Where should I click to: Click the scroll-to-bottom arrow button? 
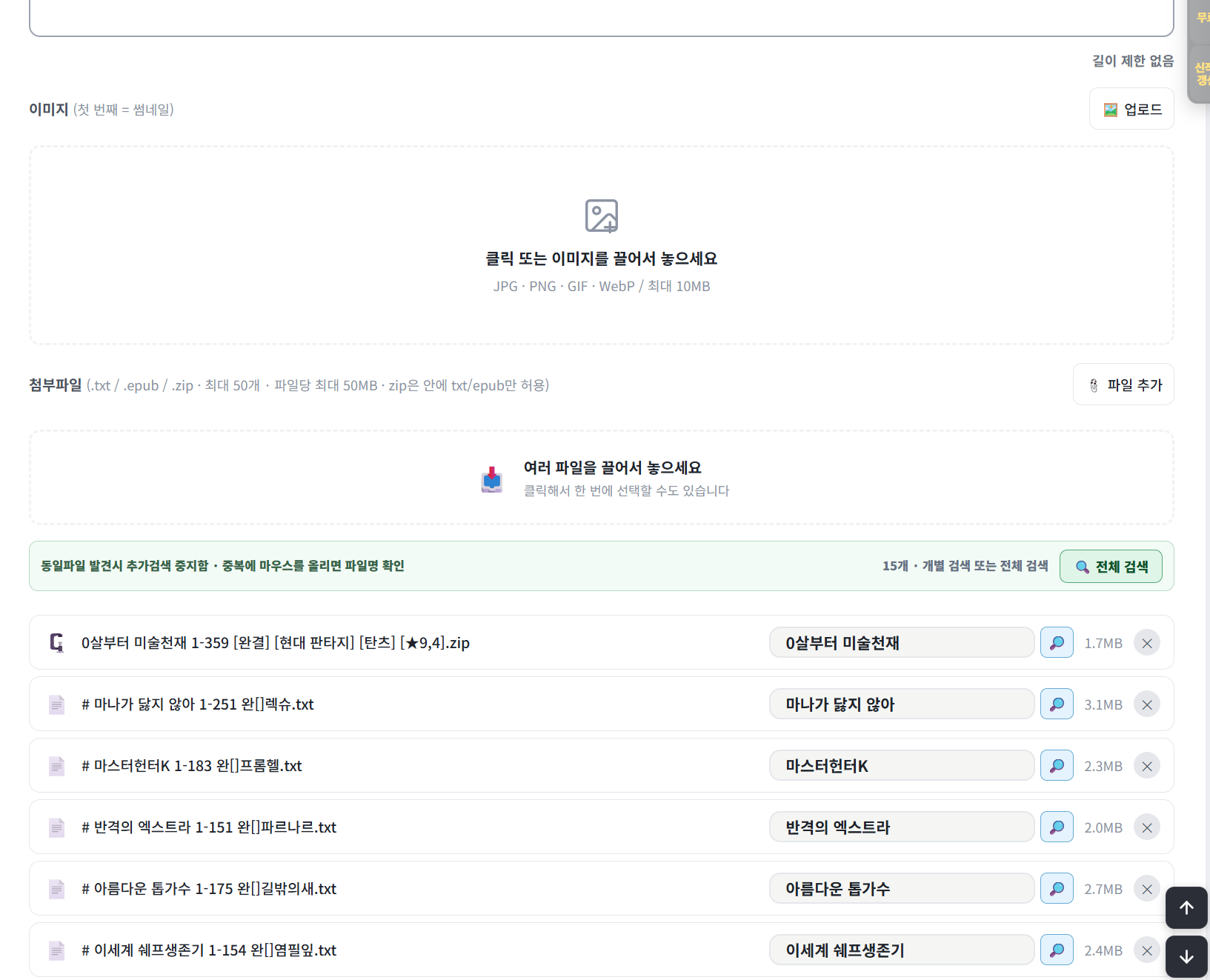point(1186,956)
